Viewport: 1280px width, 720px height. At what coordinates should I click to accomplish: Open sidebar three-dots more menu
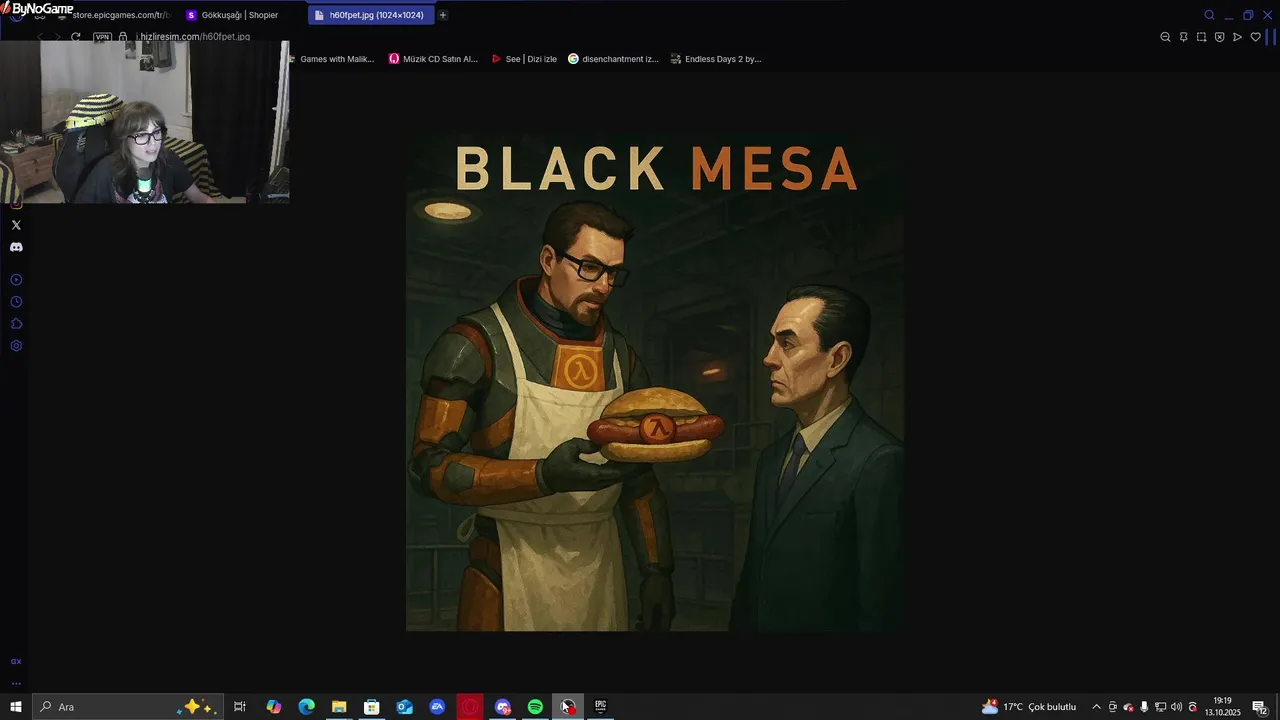pos(16,684)
